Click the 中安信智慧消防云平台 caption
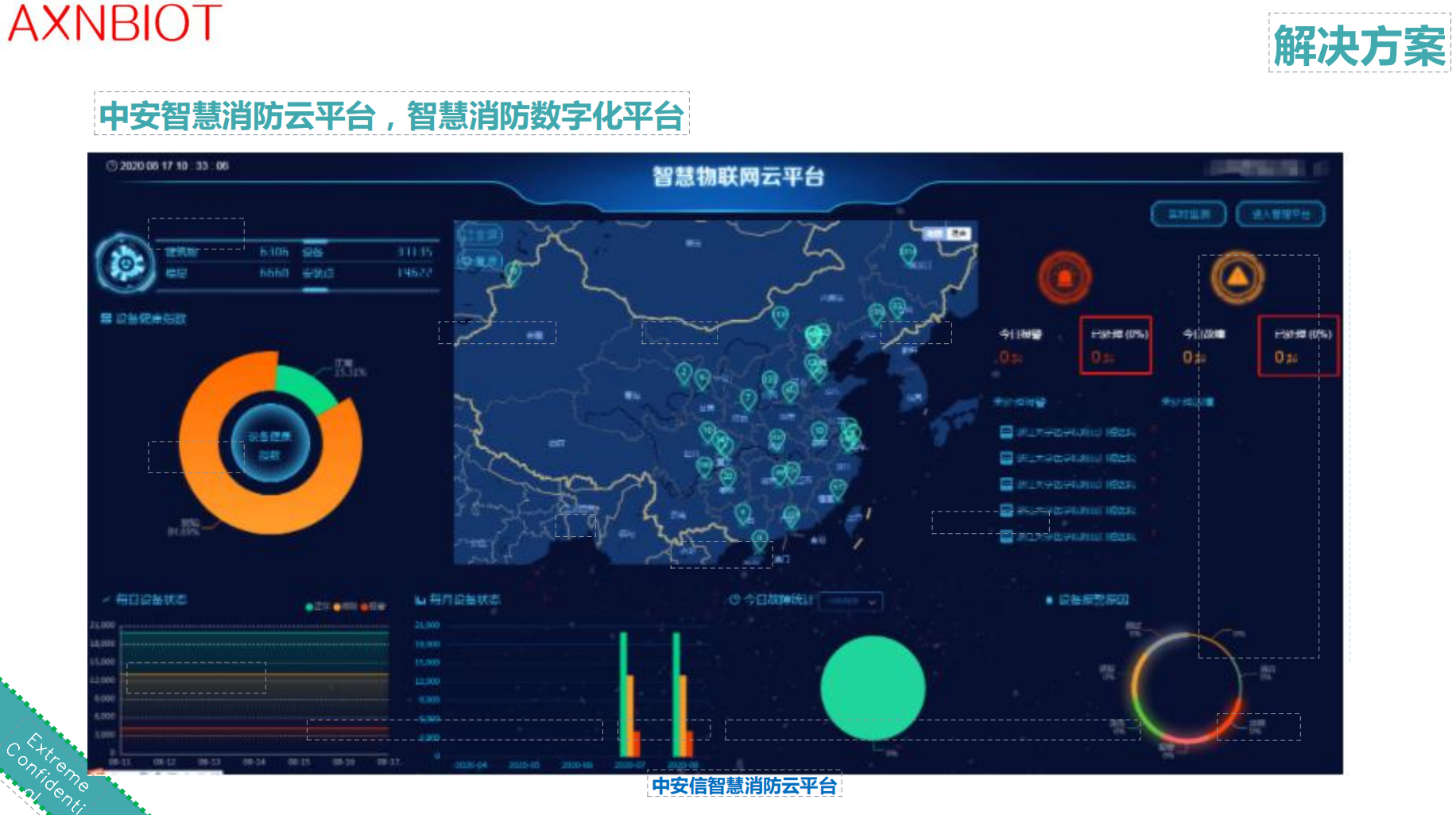The image size is (1456, 815). [745, 786]
